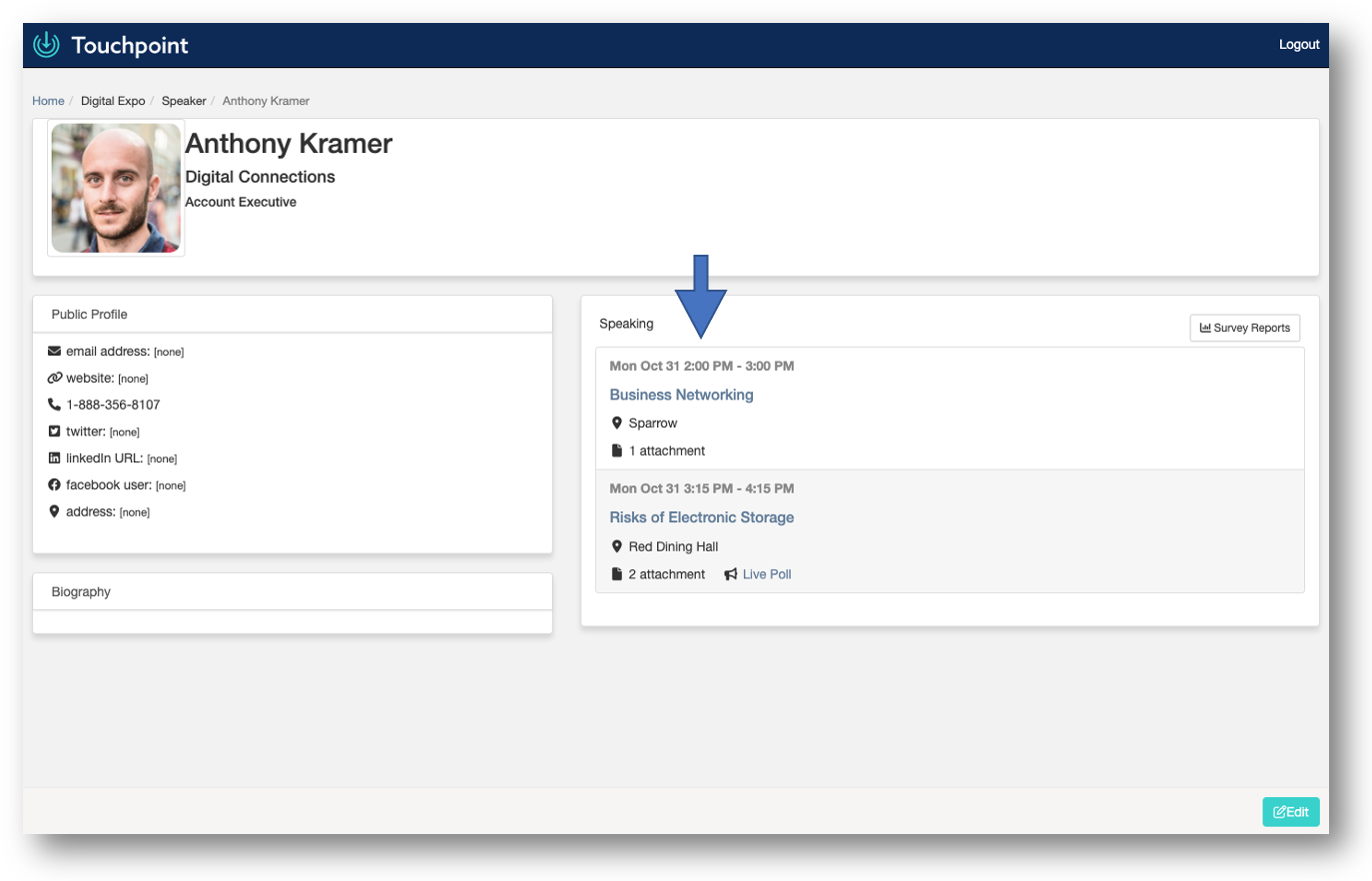
Task: Open the Live Poll link
Action: click(767, 574)
